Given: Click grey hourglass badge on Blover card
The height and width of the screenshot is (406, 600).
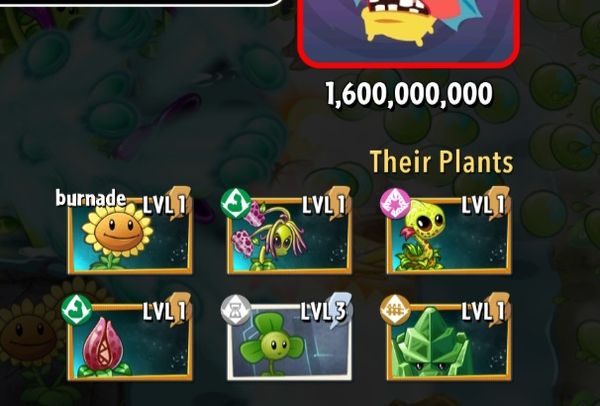Looking at the screenshot, I should [x=236, y=310].
